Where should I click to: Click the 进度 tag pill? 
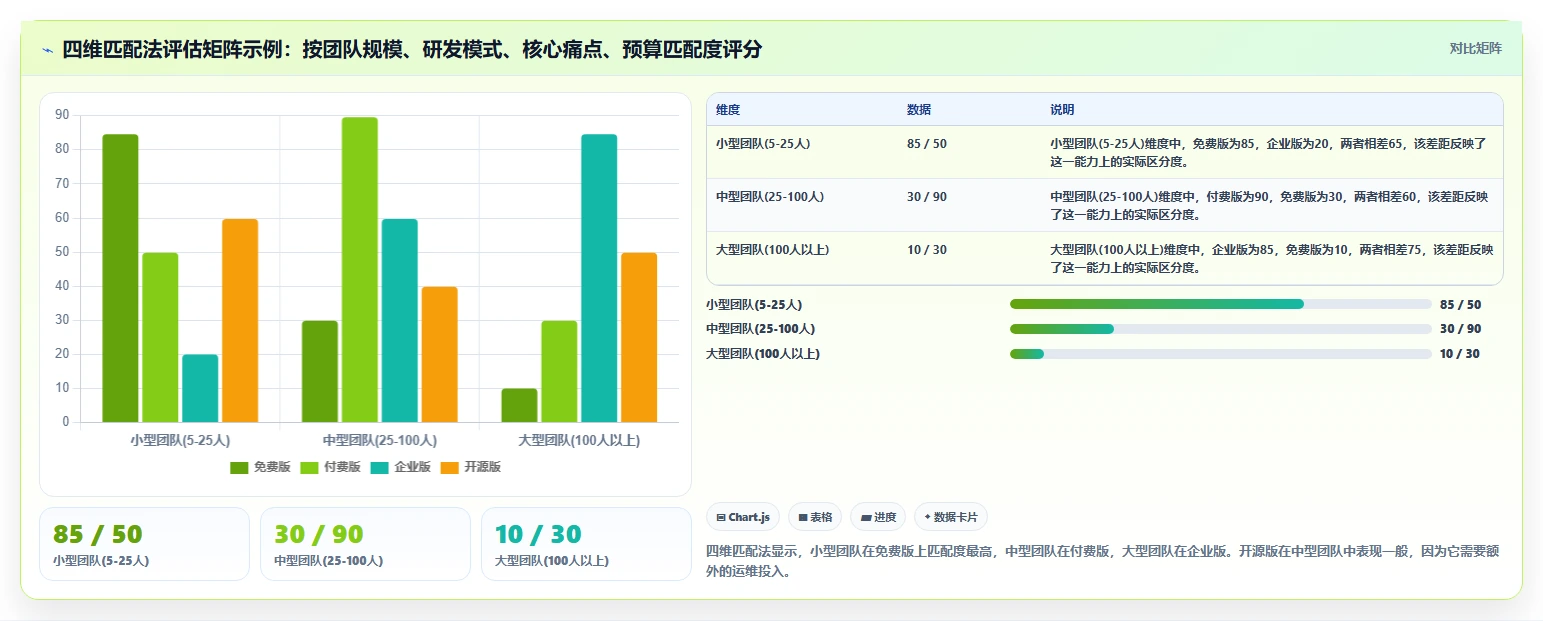(x=878, y=517)
